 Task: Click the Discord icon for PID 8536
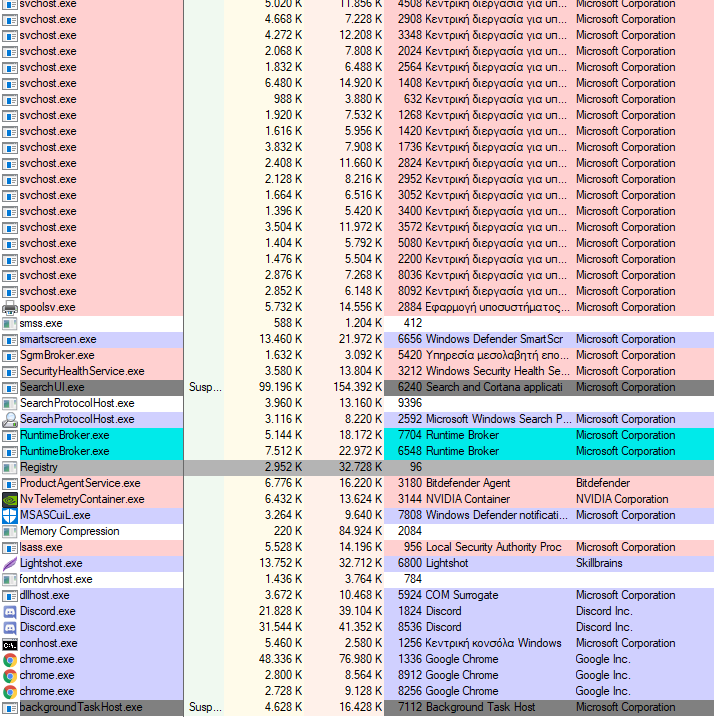[x=10, y=627]
